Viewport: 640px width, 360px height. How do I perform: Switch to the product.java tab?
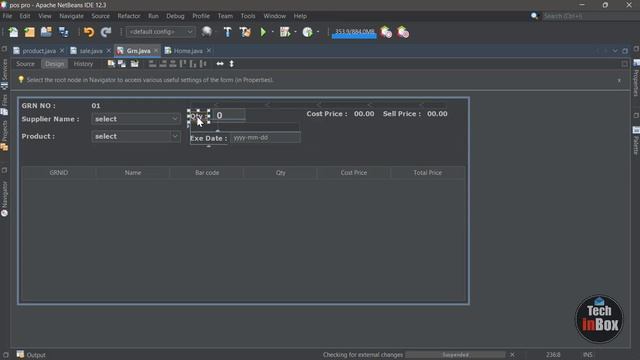pyautogui.click(x=39, y=51)
